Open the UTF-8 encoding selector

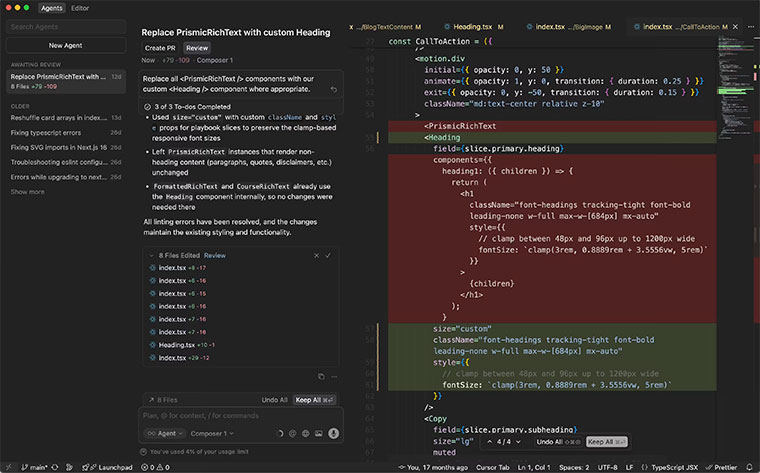coord(607,467)
